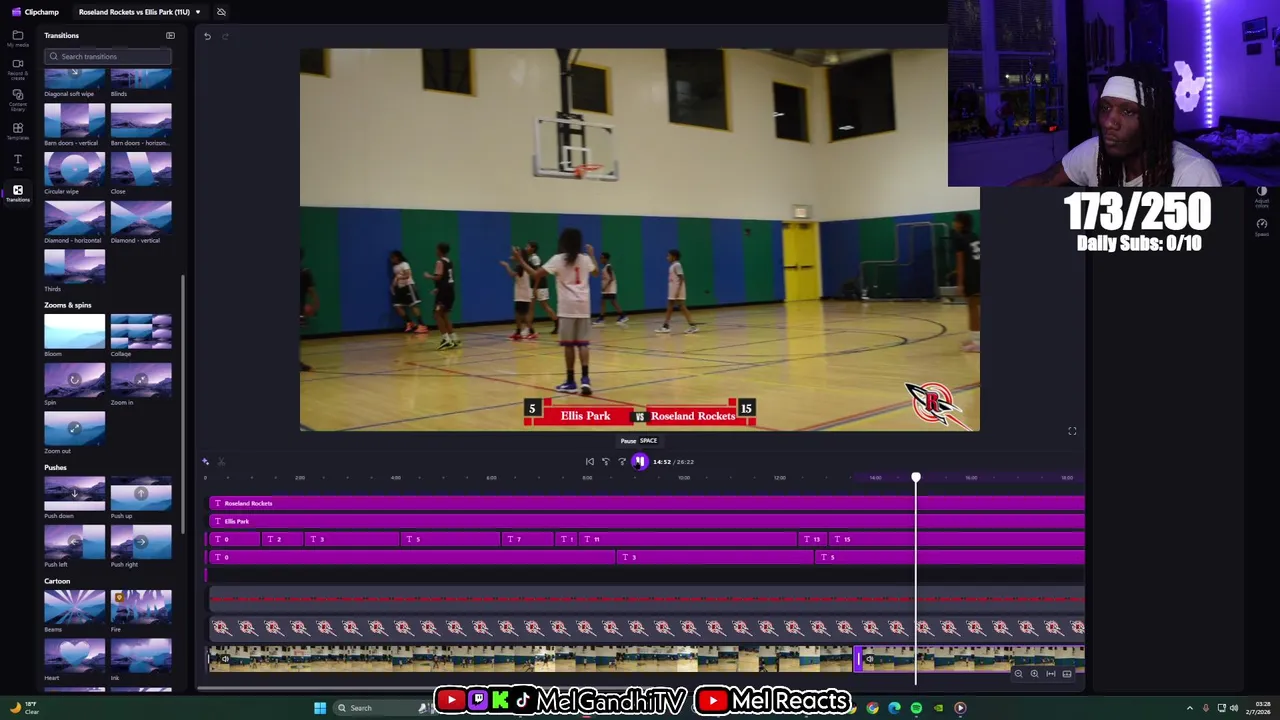
Task: Select the Thirds transition
Action: pos(74,266)
